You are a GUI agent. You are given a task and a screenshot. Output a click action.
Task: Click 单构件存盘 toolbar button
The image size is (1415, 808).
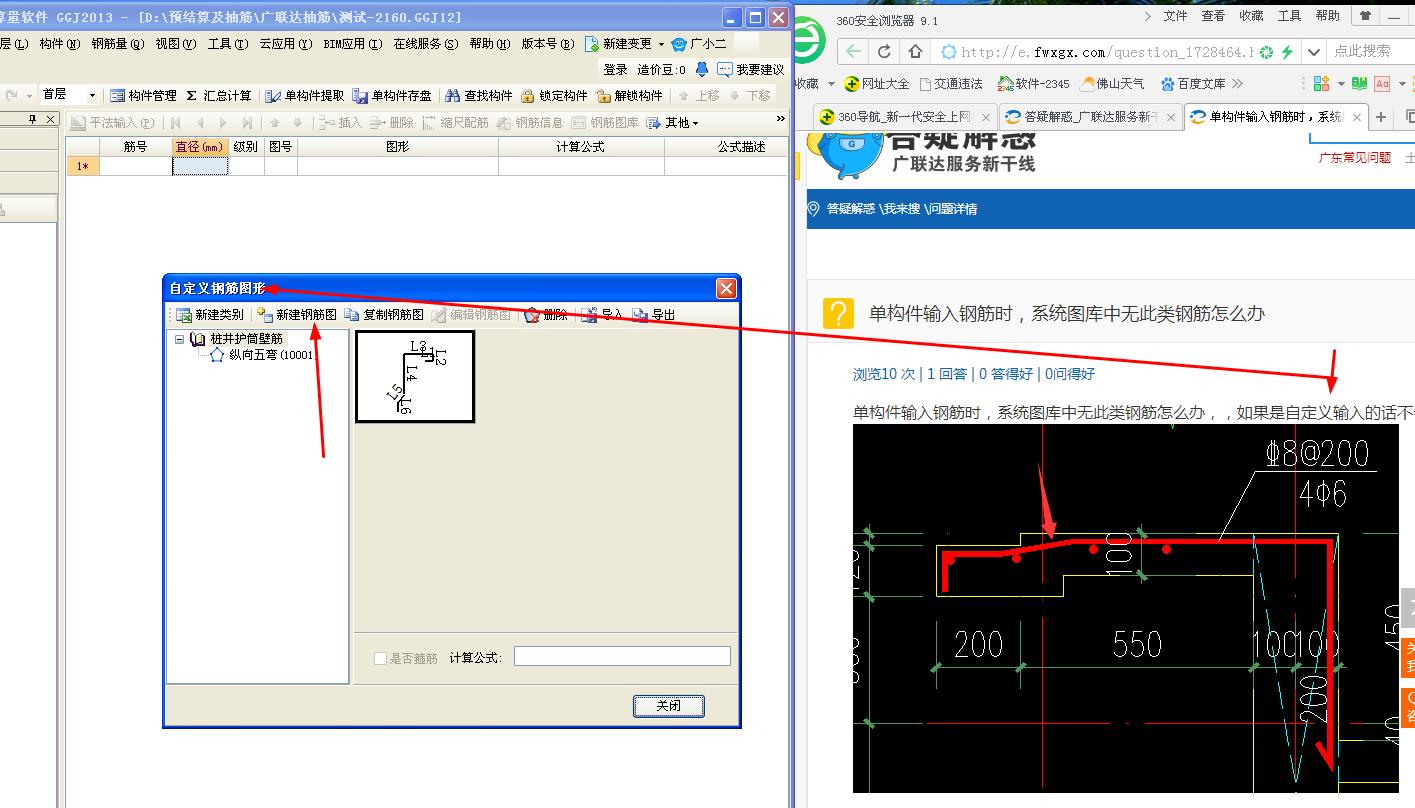coord(392,95)
